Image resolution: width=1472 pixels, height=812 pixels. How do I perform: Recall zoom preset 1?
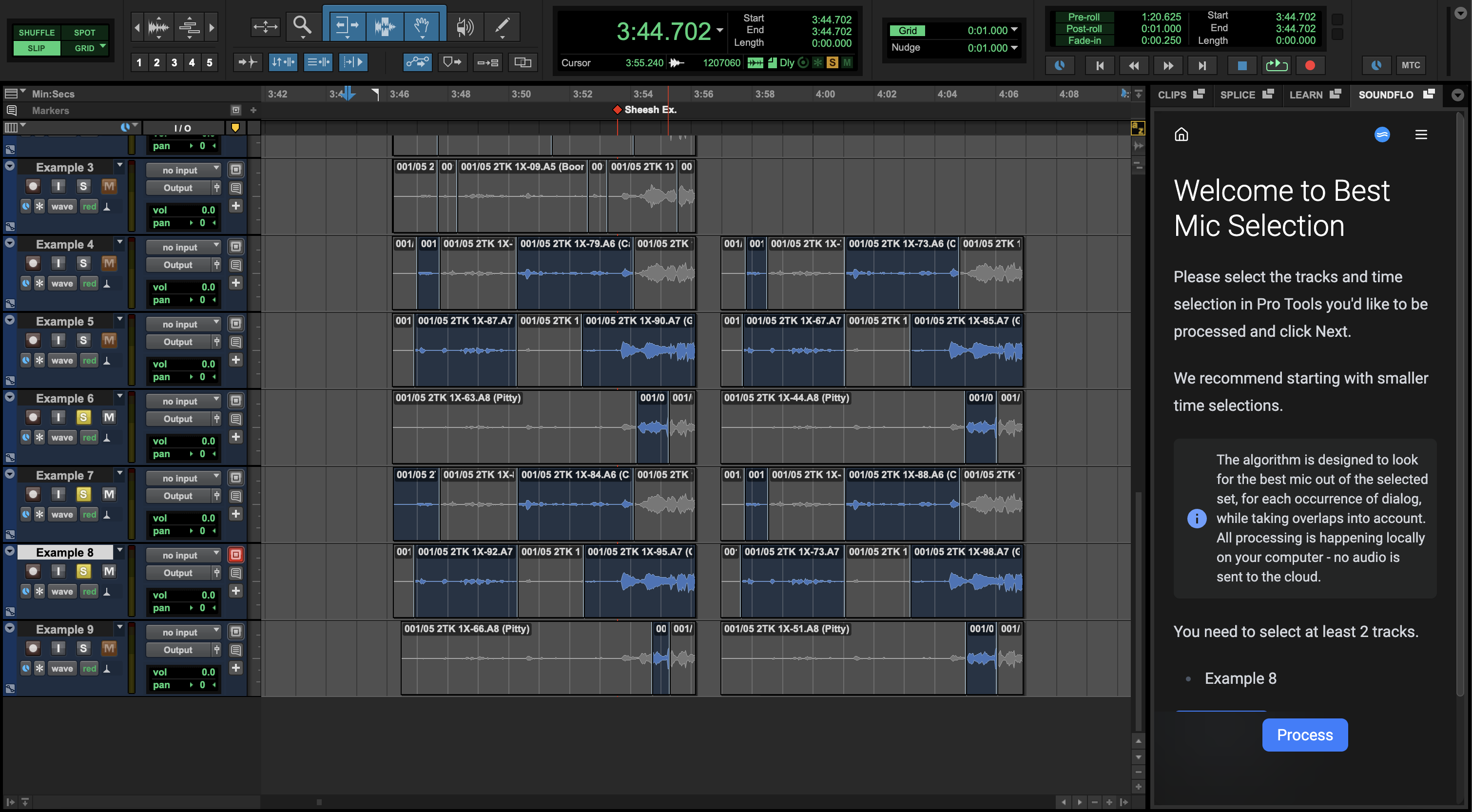(139, 62)
